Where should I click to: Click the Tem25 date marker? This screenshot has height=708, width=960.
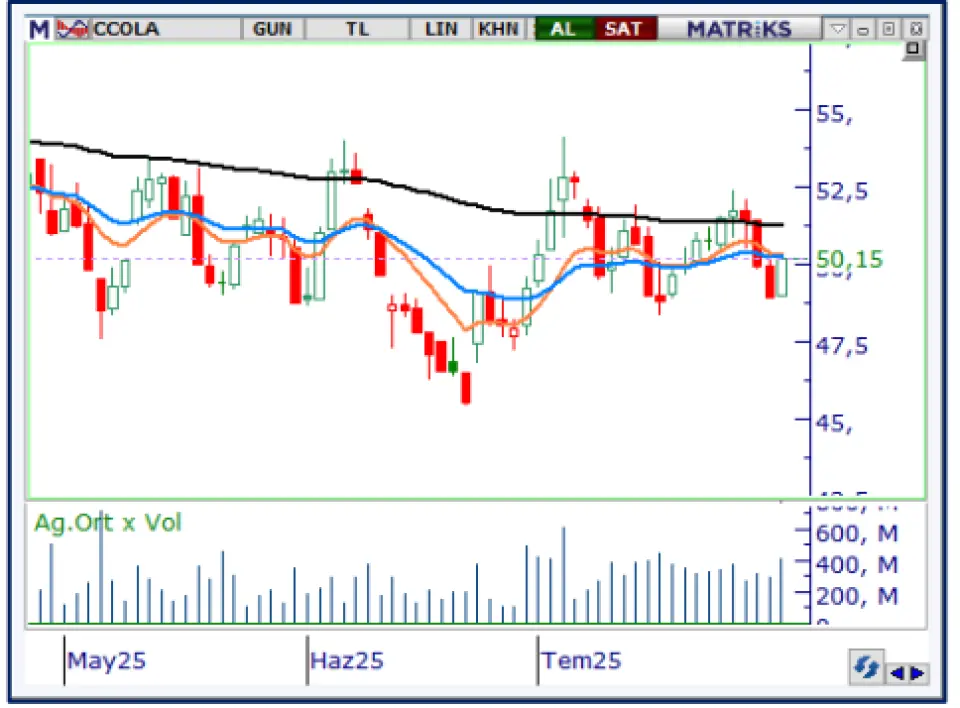(x=582, y=661)
